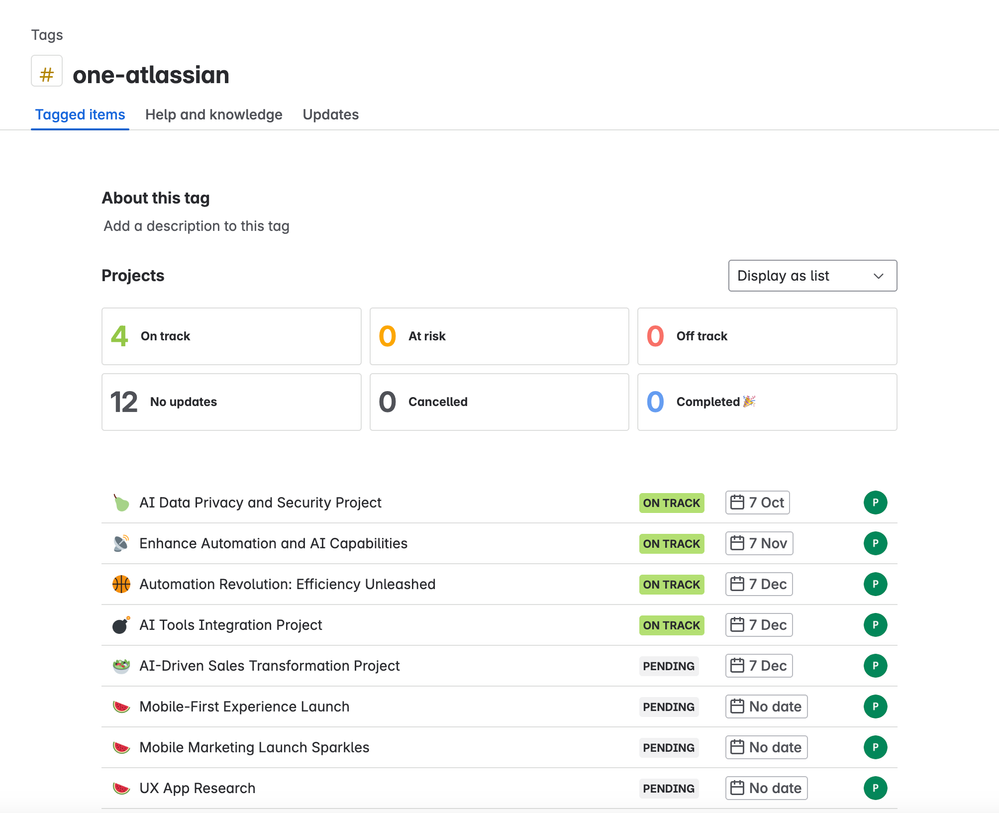Open the 7 Dec date of AI-Driven Sales Transformation
Viewport: 999px width, 813px height.
759,666
